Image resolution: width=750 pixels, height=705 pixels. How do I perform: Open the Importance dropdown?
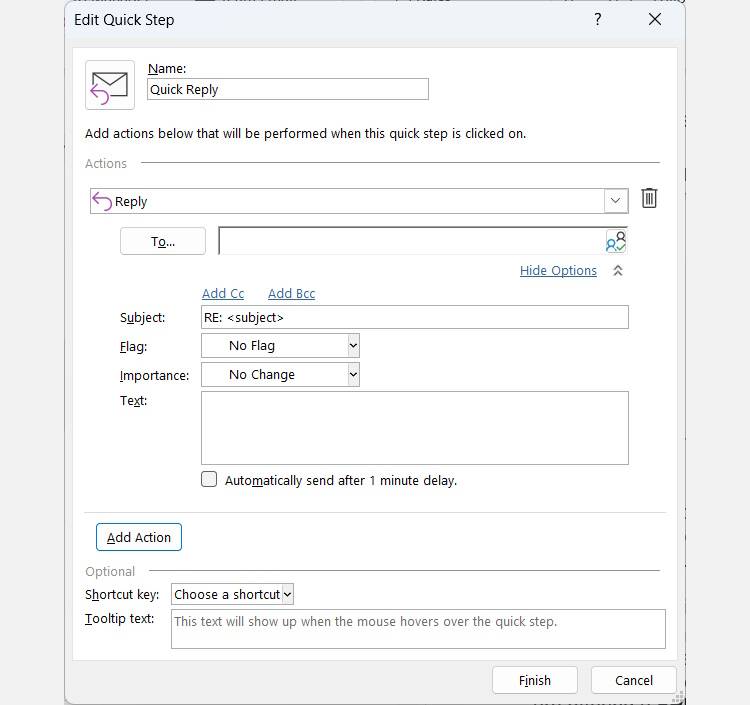pyautogui.click(x=353, y=374)
